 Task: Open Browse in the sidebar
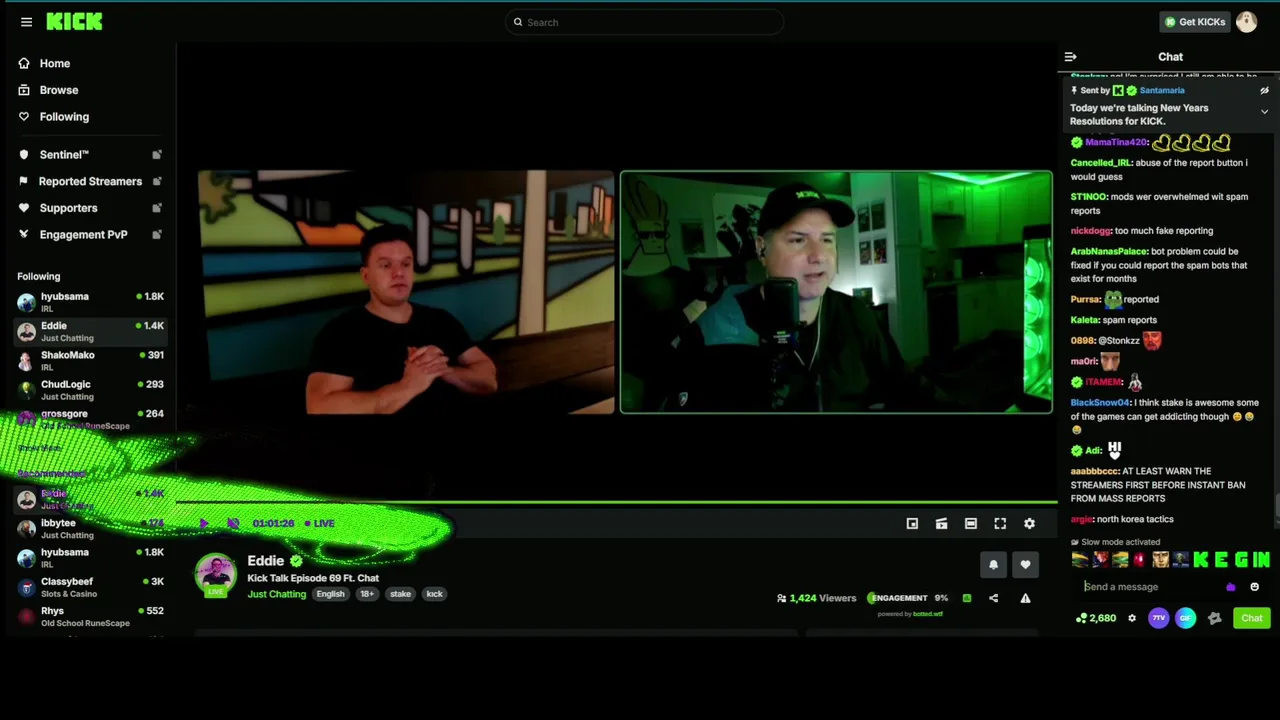point(59,90)
